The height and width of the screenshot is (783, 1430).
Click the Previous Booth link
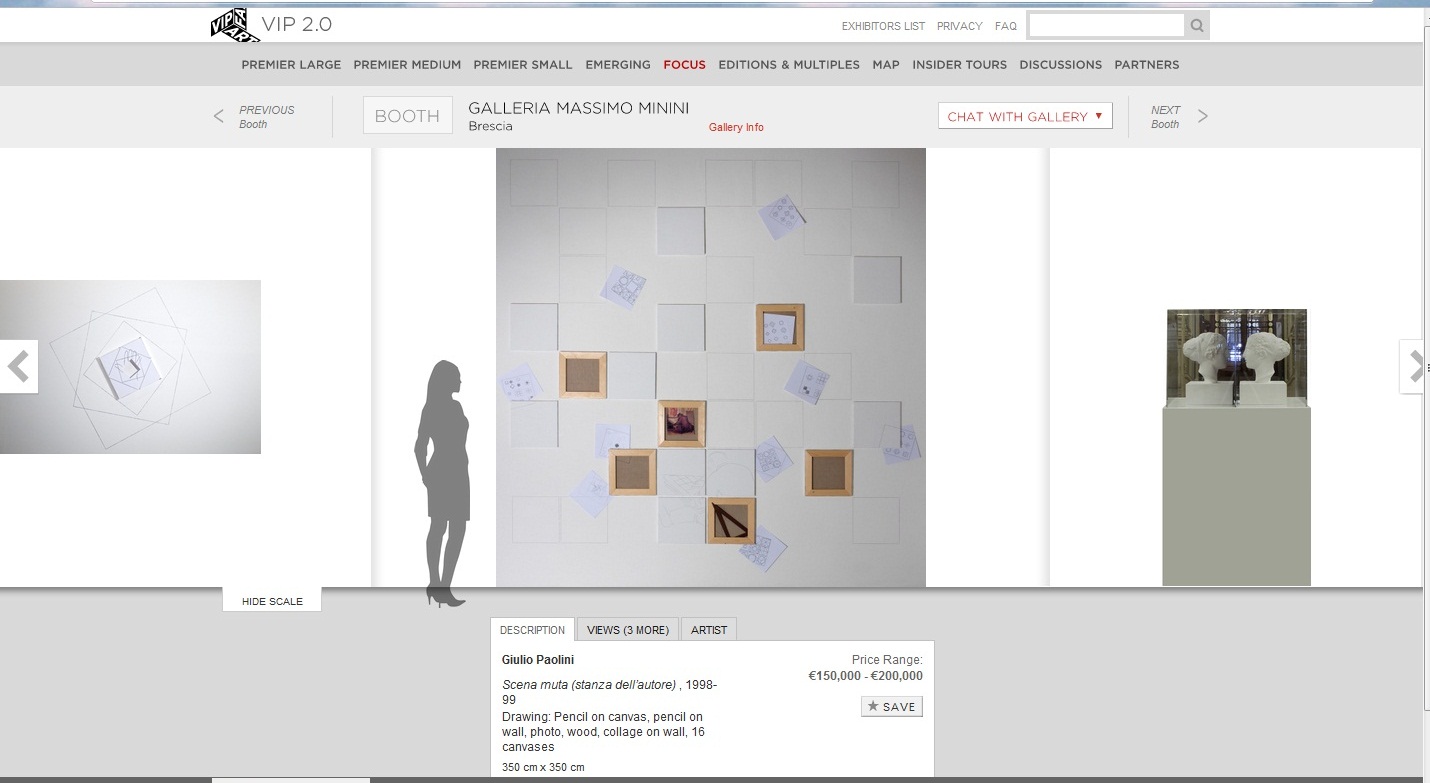coord(267,116)
